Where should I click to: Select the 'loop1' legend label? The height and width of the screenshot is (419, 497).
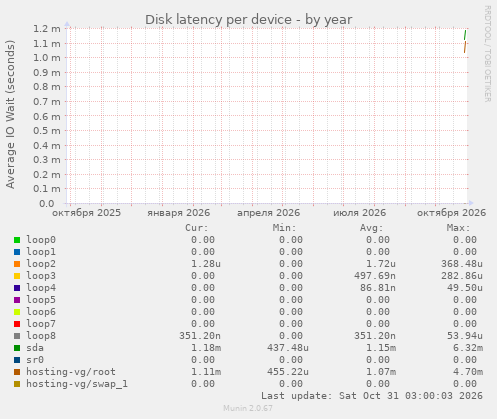click(x=41, y=252)
